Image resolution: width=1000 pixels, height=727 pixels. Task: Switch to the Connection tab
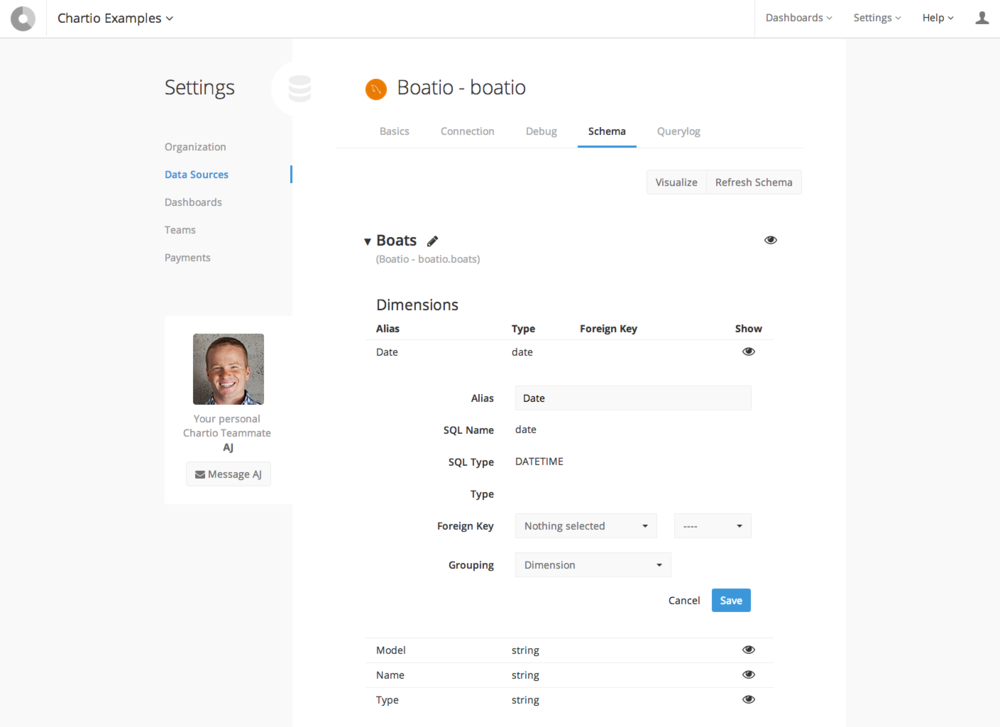pos(467,131)
